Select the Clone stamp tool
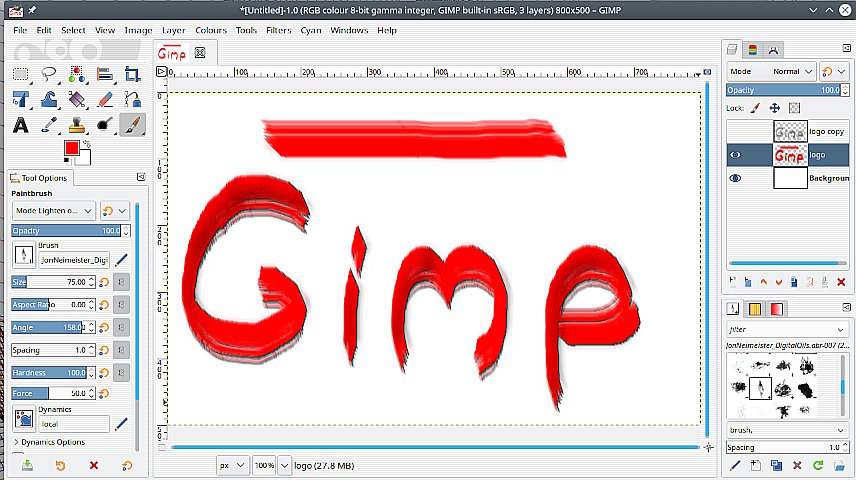Viewport: 856px width, 480px height. 76,125
